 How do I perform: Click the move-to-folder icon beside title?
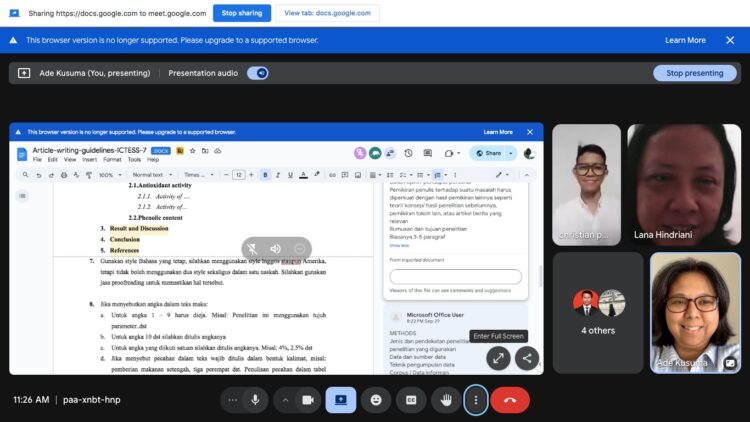point(205,151)
